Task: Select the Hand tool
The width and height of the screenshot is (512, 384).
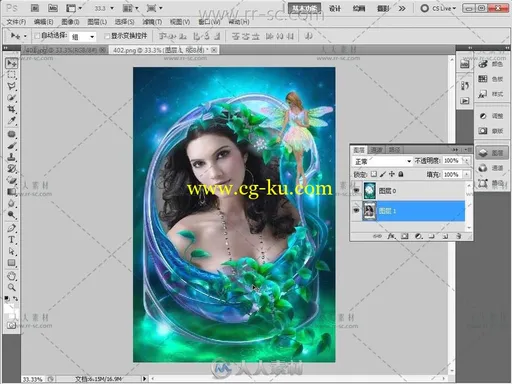Action: [12, 276]
